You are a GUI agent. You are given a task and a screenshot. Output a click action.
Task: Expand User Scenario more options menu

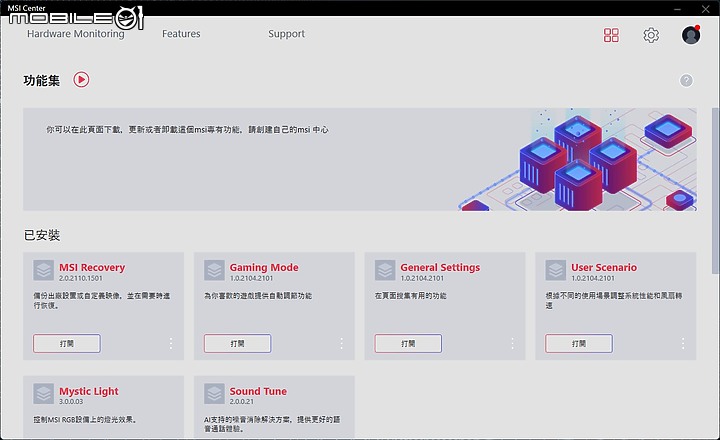point(683,343)
